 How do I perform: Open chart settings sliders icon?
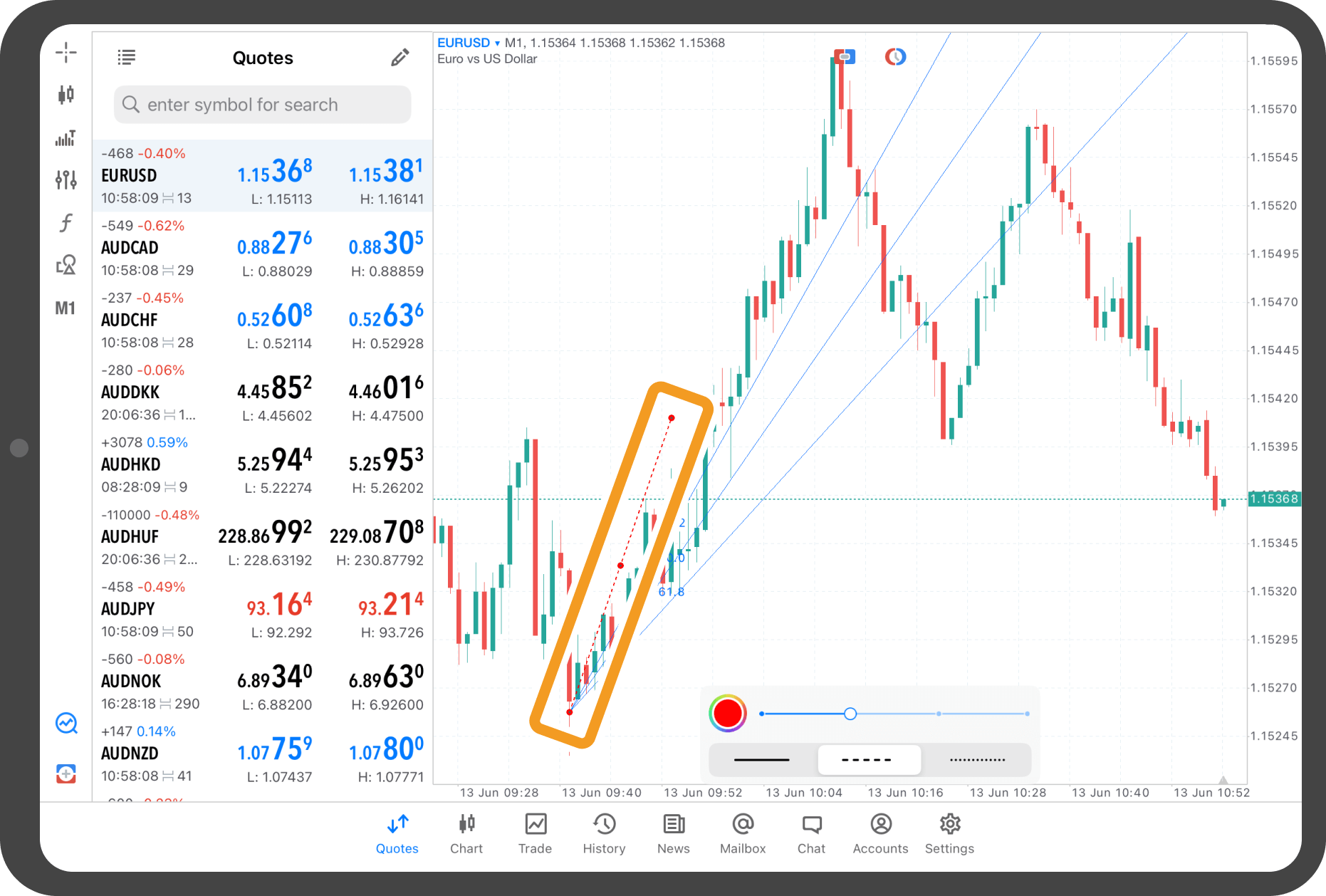click(66, 179)
